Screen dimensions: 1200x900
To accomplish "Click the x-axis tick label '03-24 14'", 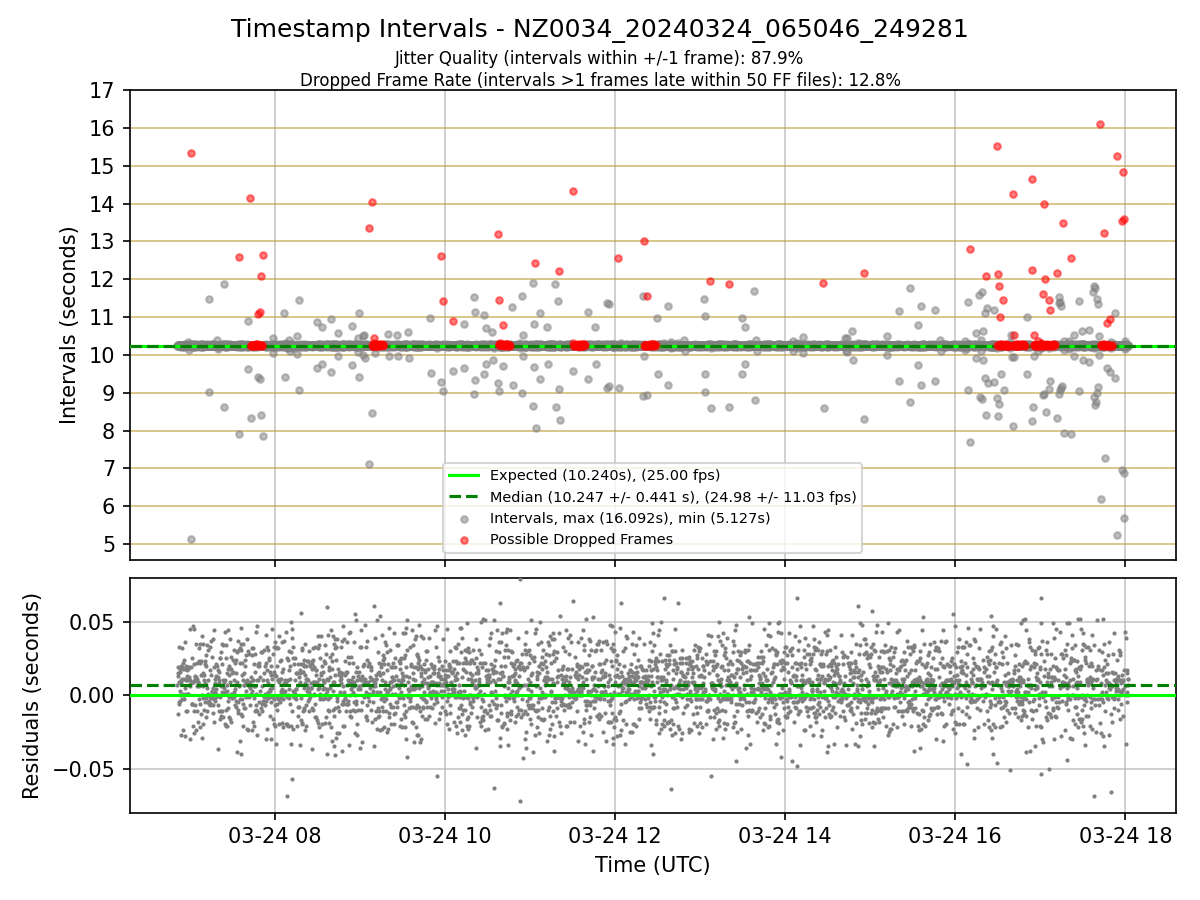I will pyautogui.click(x=785, y=836).
